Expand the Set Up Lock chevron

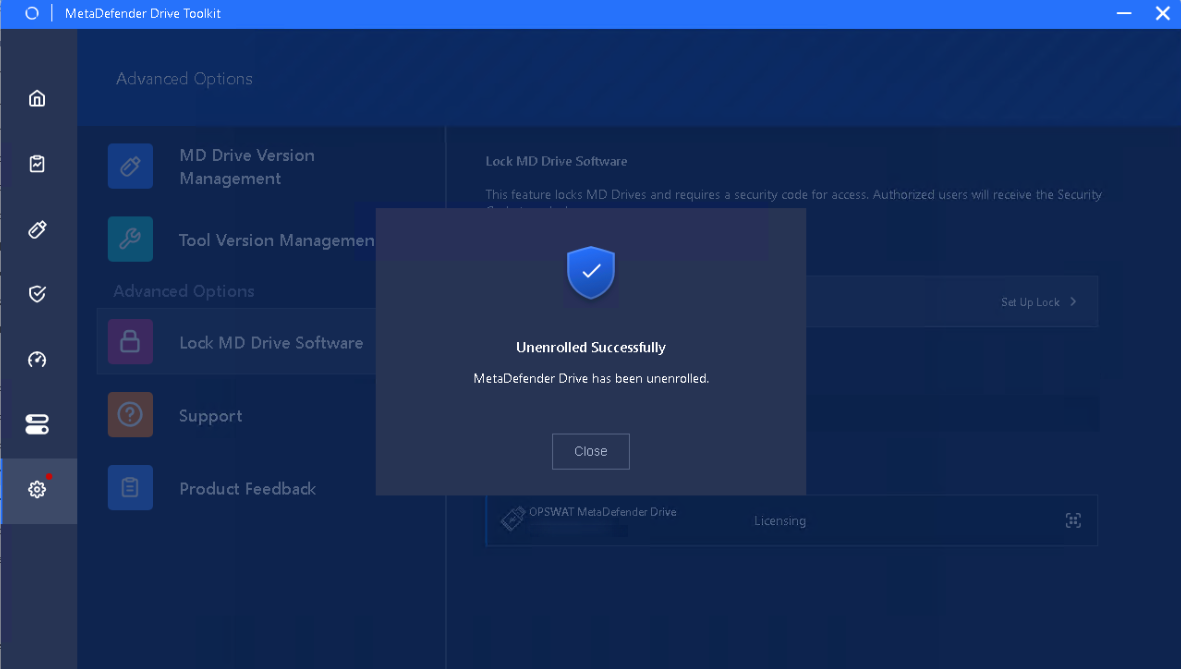click(x=1073, y=301)
